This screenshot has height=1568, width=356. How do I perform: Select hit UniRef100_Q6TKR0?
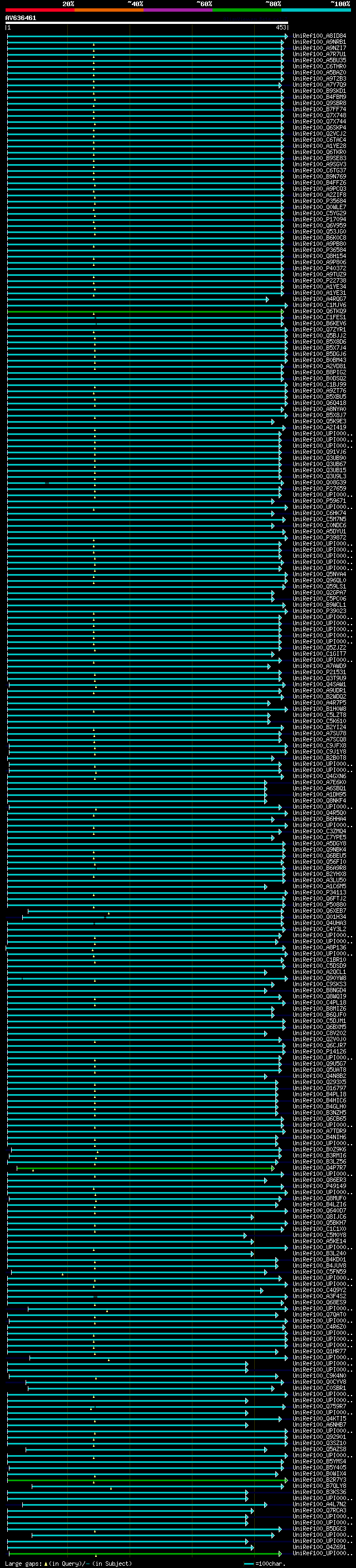pos(319,152)
